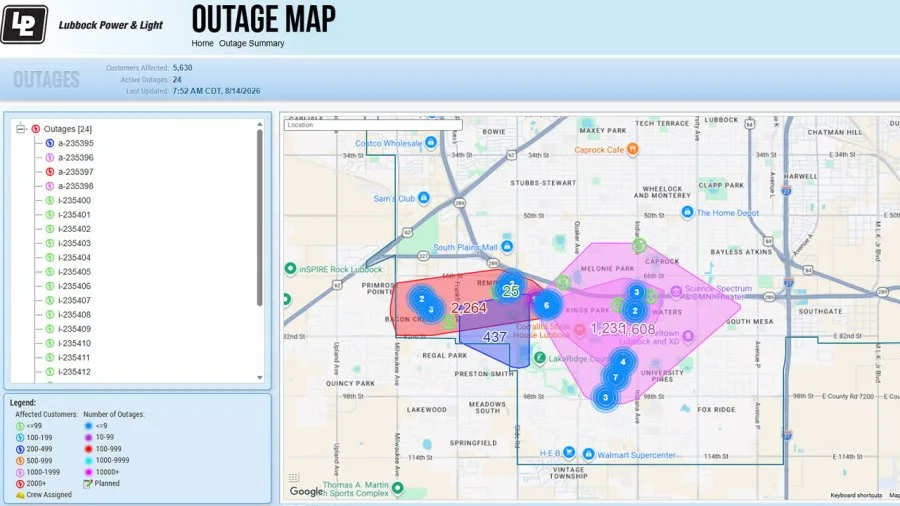Click the 500-999 affected customers legend icon

click(x=20, y=461)
